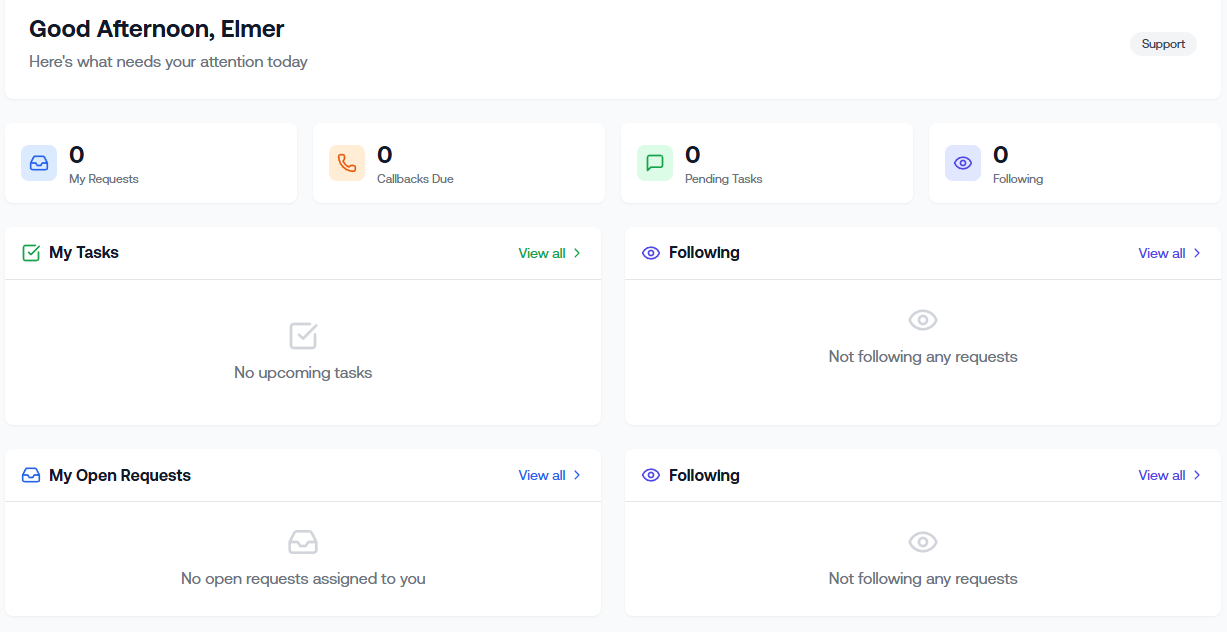
Task: Click the Callbacks Due phone icon
Action: point(347,163)
